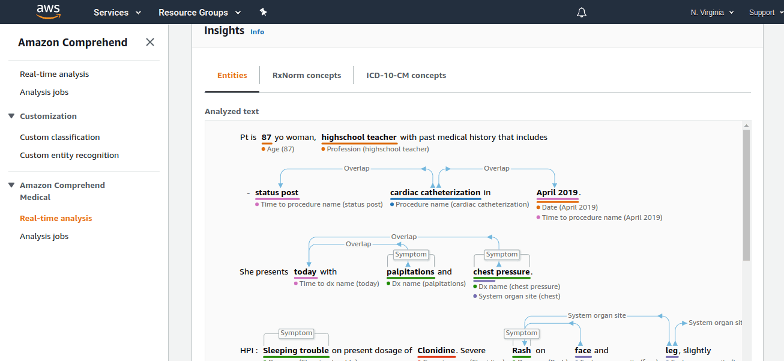Click the 'leg' entity
This screenshot has width=784, height=361.
(672, 350)
